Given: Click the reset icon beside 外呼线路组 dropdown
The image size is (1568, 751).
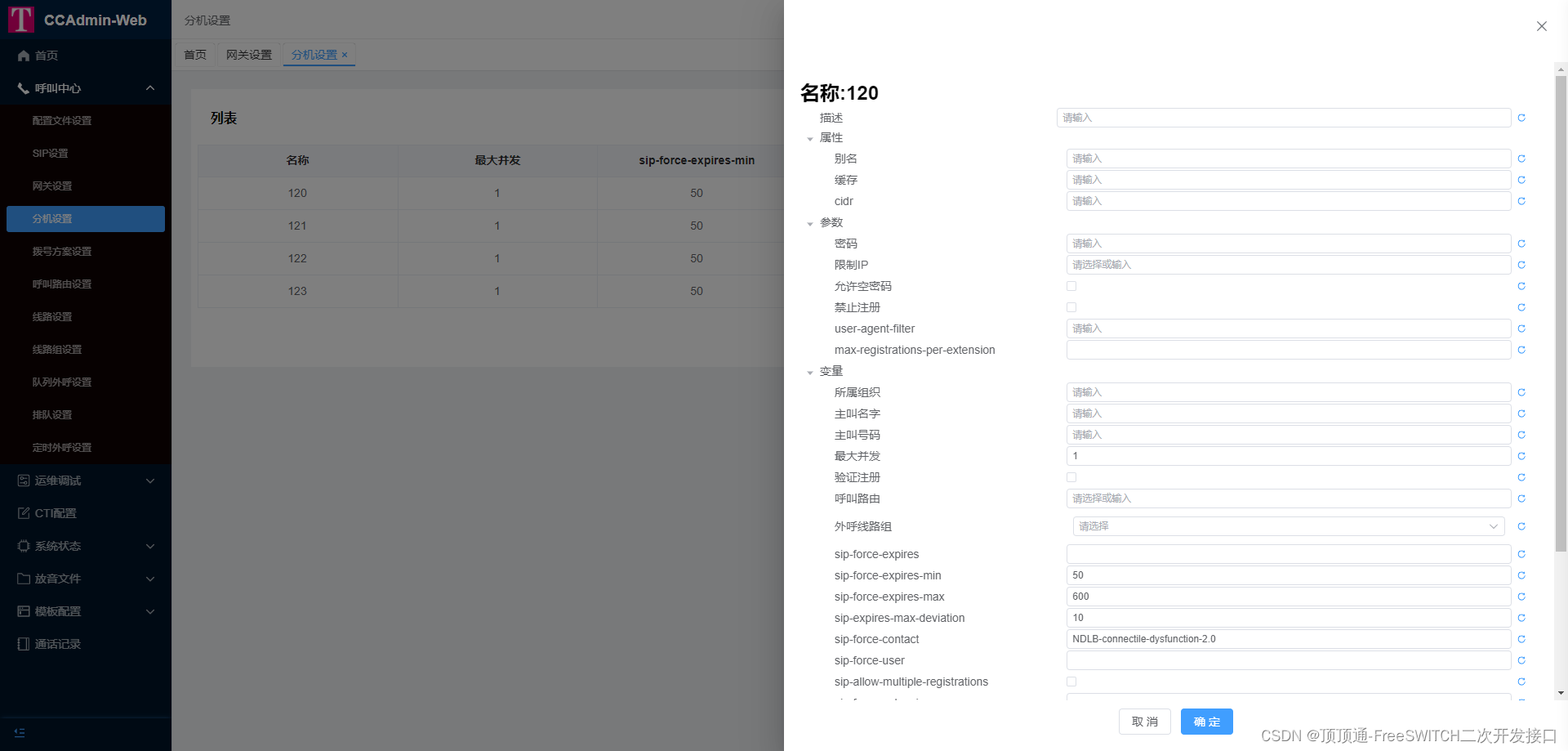Looking at the screenshot, I should [1521, 526].
